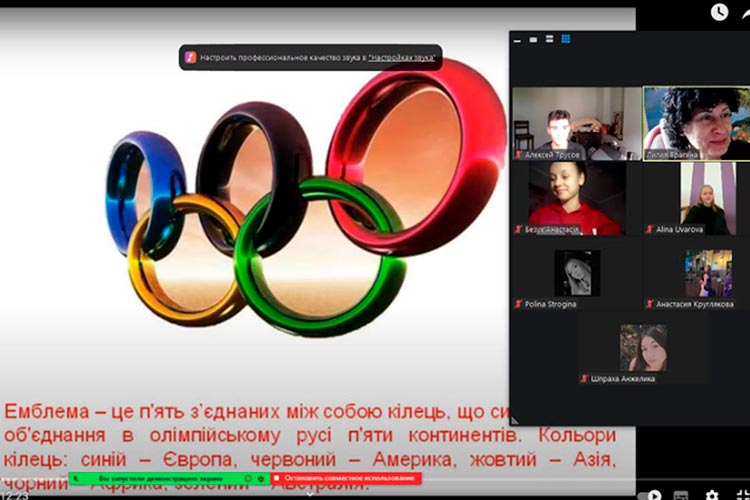Select Анастасия Круглякова profile picture tile
Screen dimensions: 750x500
point(708,273)
